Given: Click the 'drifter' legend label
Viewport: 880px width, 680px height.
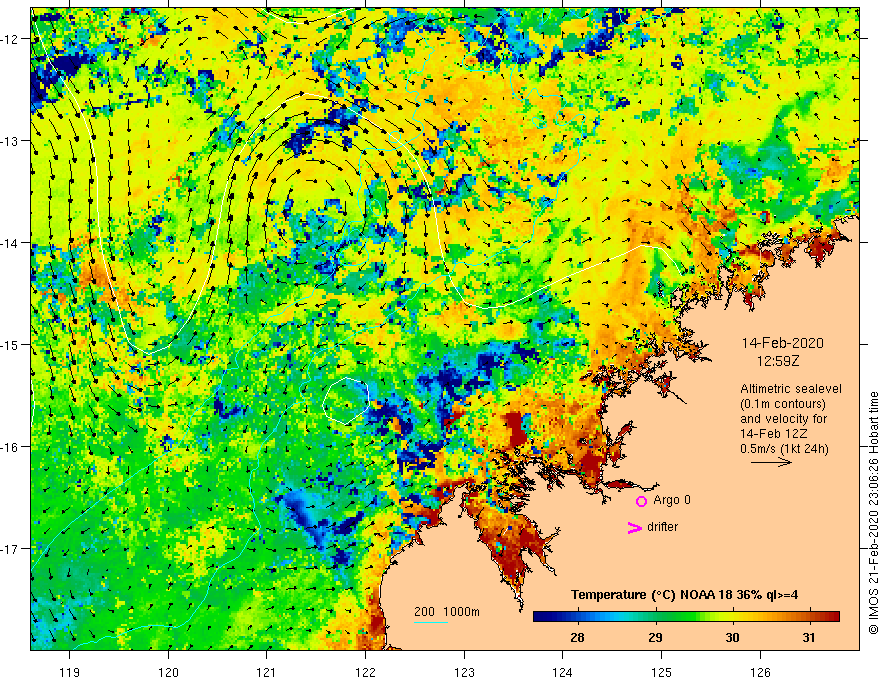Looking at the screenshot, I should pos(662,527).
